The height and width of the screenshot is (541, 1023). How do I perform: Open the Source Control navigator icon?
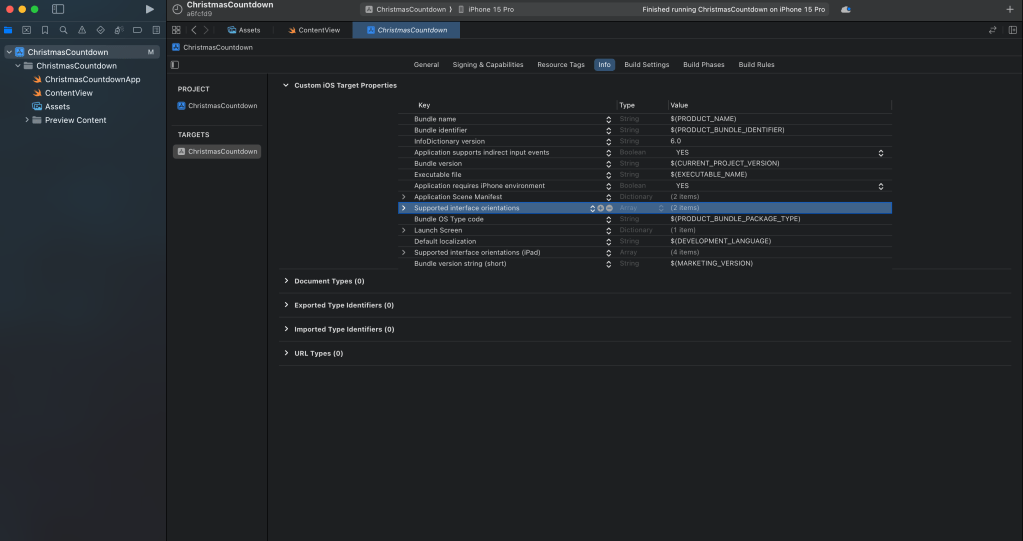27,30
